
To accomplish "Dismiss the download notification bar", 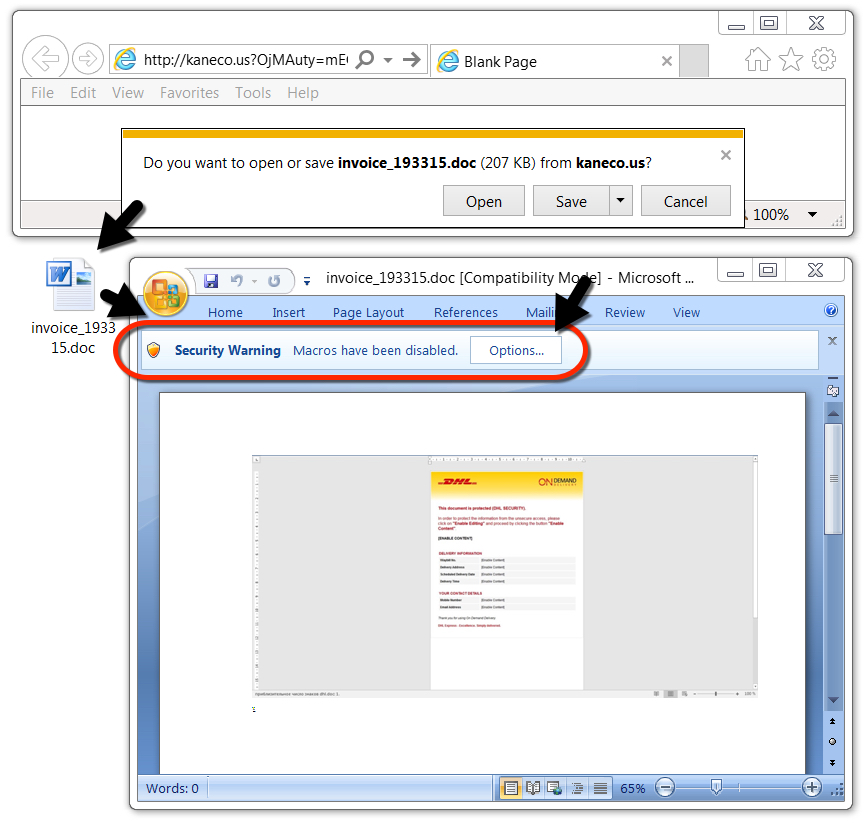I will (726, 155).
